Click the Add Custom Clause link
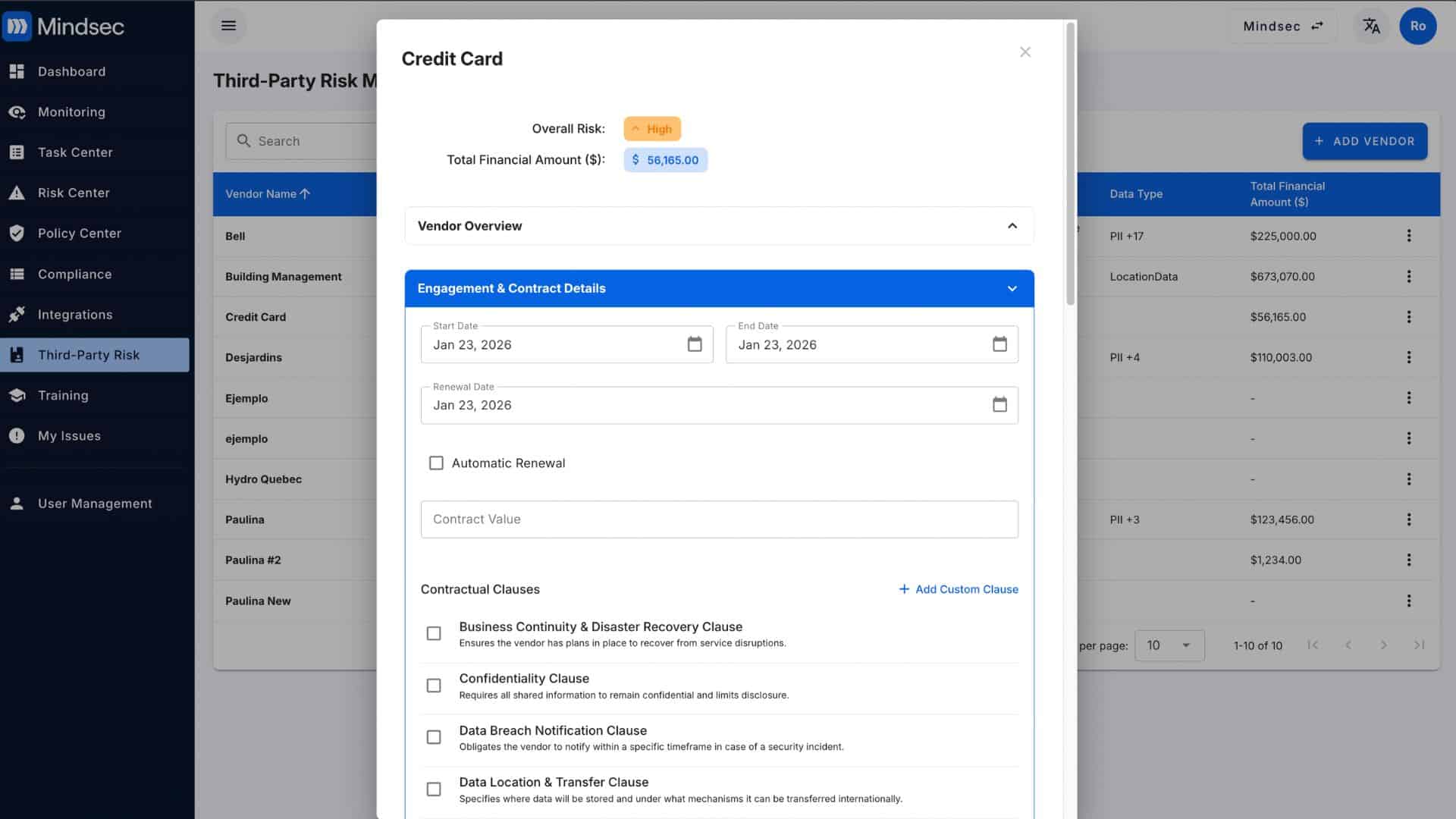 pos(959,589)
